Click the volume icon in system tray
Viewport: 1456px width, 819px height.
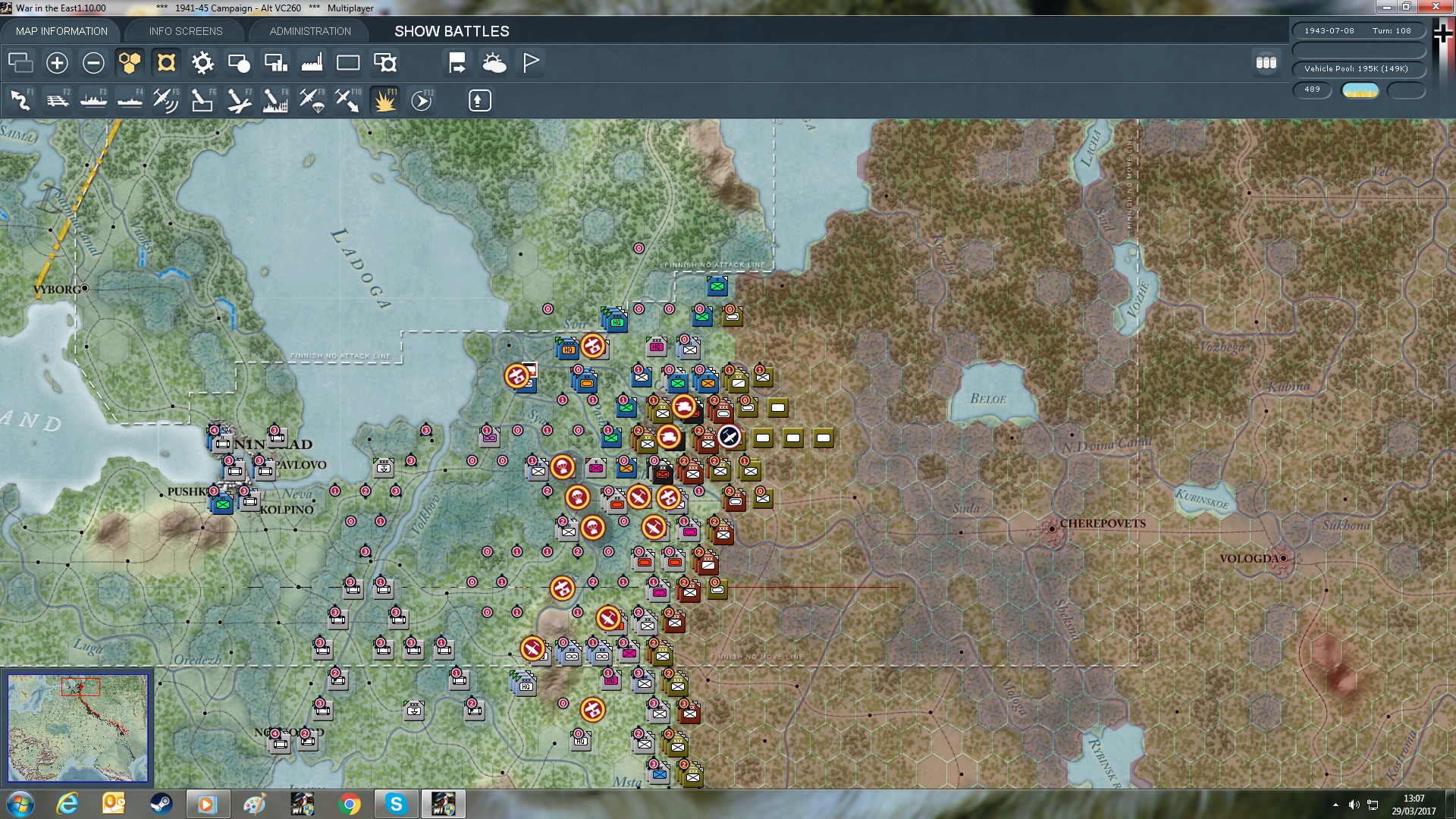tap(1354, 805)
